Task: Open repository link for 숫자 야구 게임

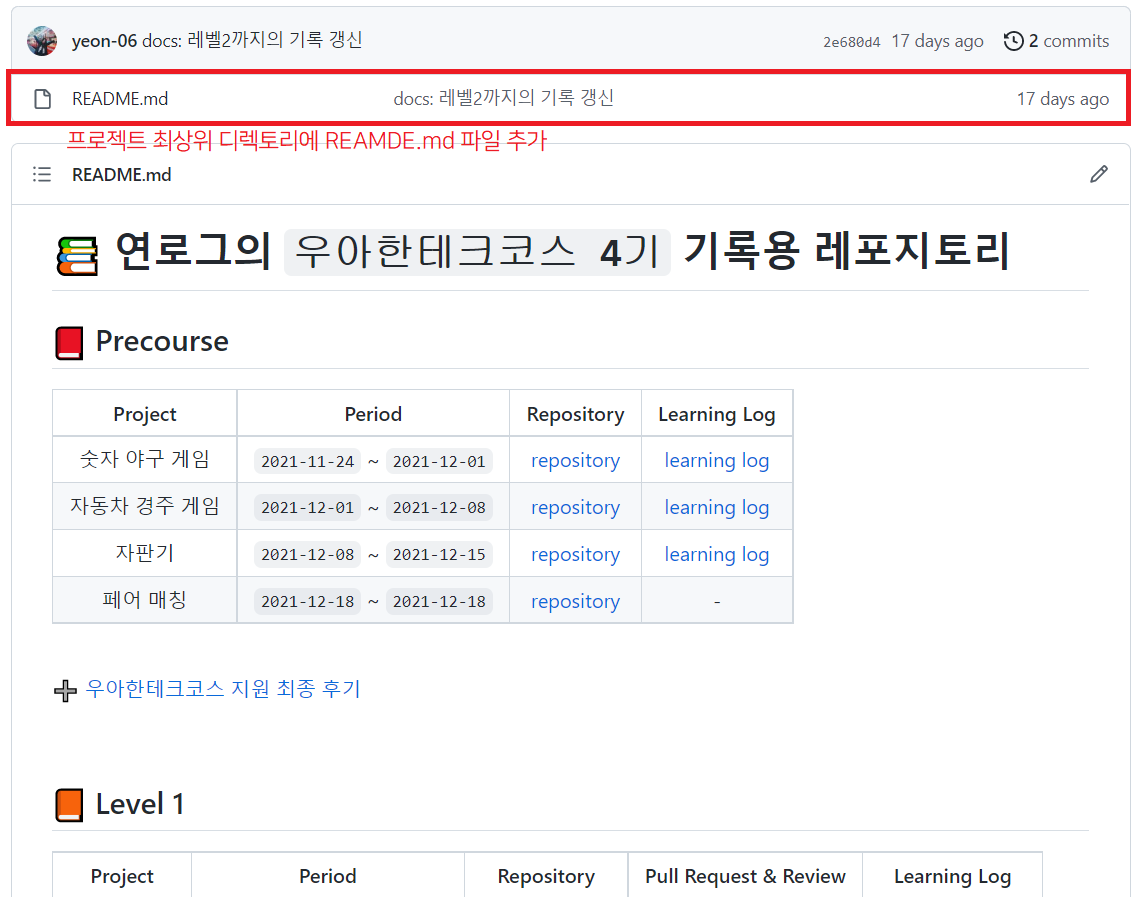Action: [x=576, y=461]
